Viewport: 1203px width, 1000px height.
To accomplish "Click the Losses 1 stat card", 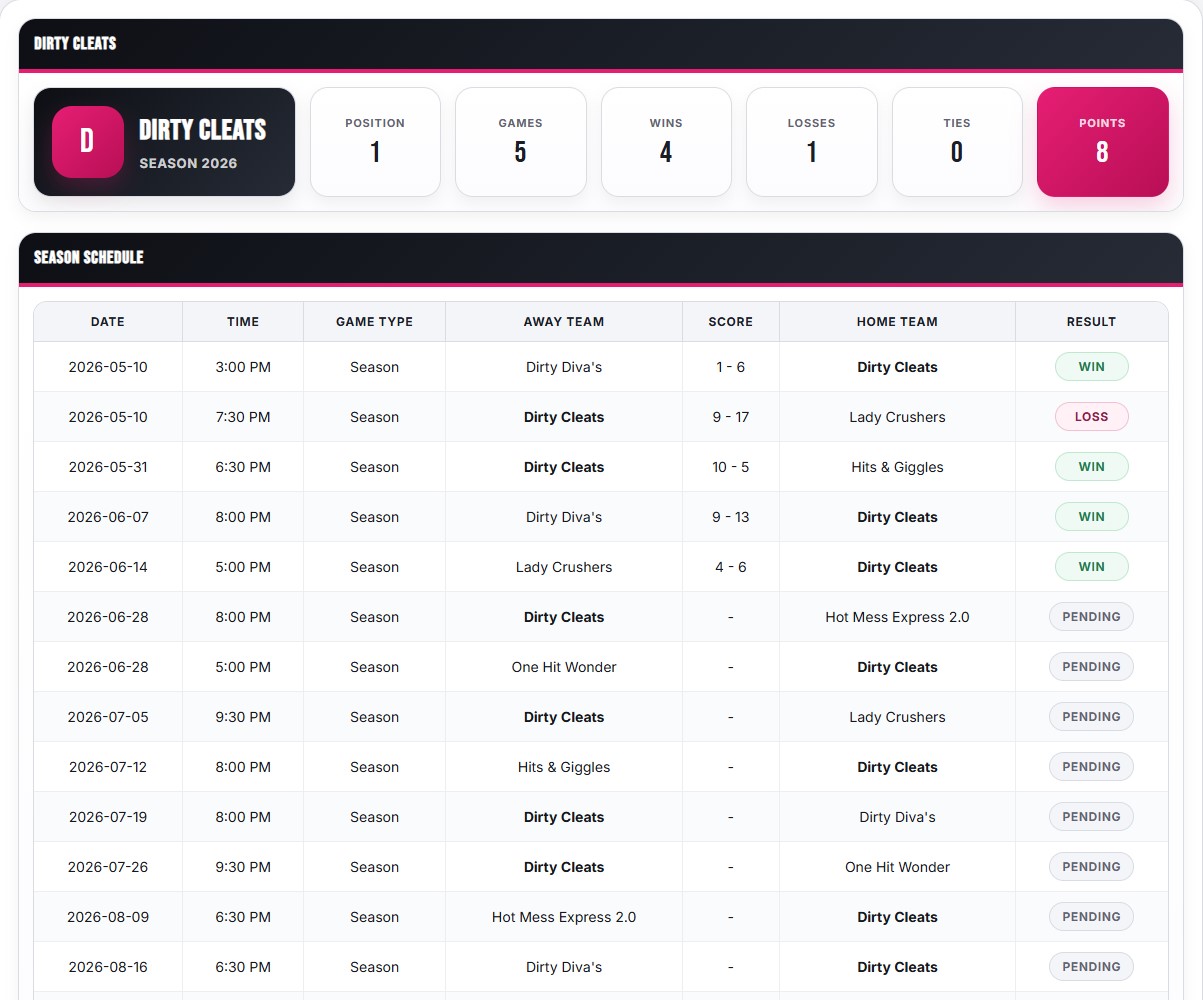I will pos(811,141).
